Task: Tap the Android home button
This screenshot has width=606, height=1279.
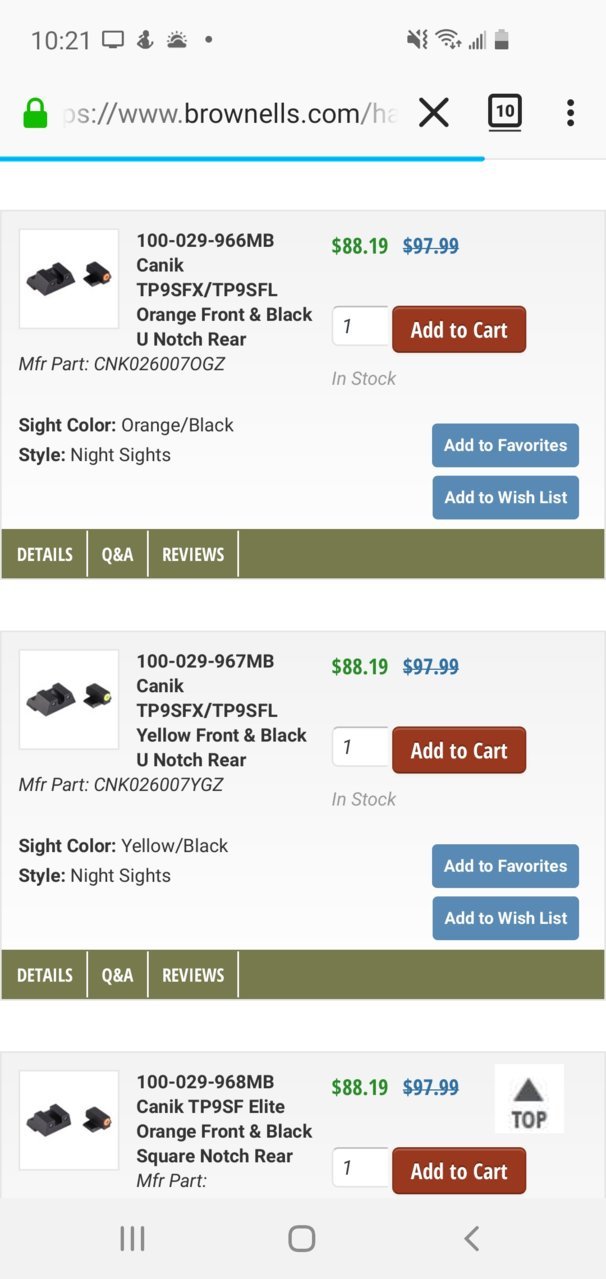Action: 302,1239
